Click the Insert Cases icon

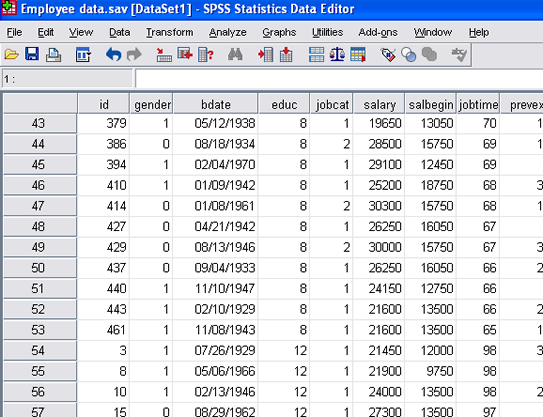[x=266, y=55]
